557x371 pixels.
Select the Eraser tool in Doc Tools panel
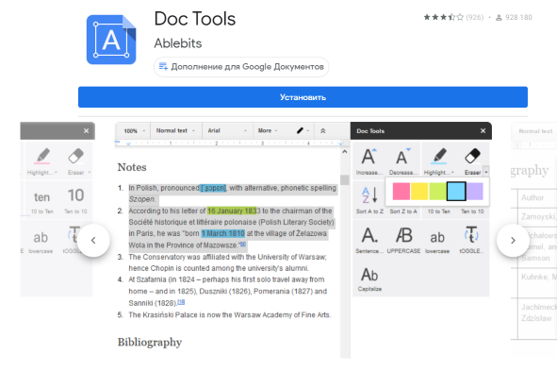click(x=472, y=156)
